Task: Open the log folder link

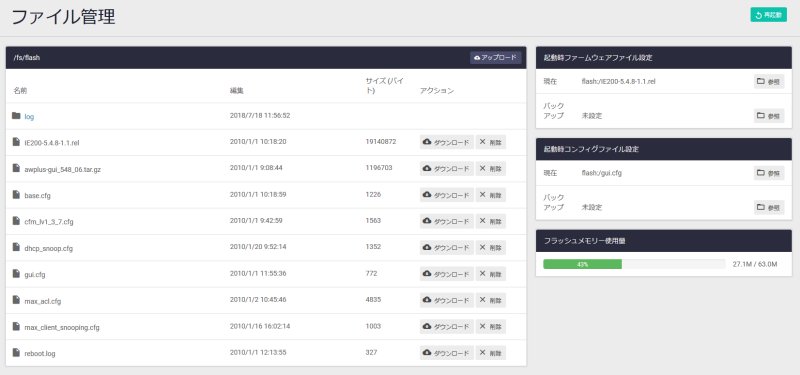Action: coord(29,117)
